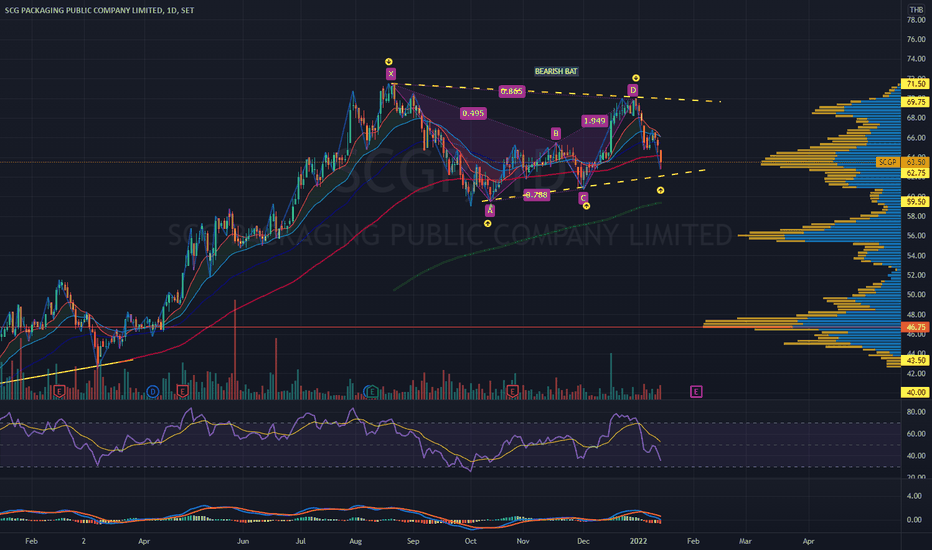Click the Jun label on the time axis

pos(243,541)
